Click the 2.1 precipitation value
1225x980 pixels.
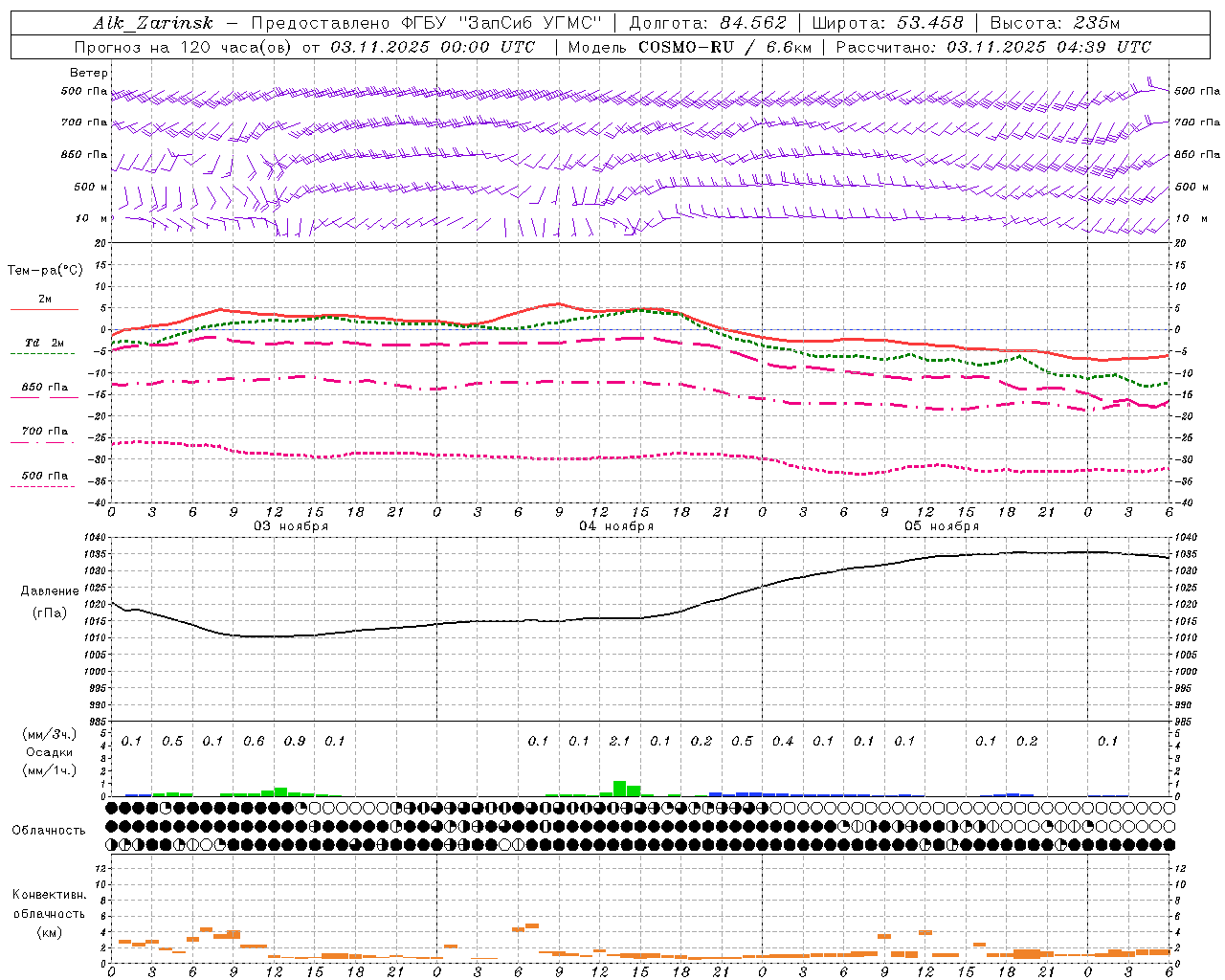[x=619, y=741]
